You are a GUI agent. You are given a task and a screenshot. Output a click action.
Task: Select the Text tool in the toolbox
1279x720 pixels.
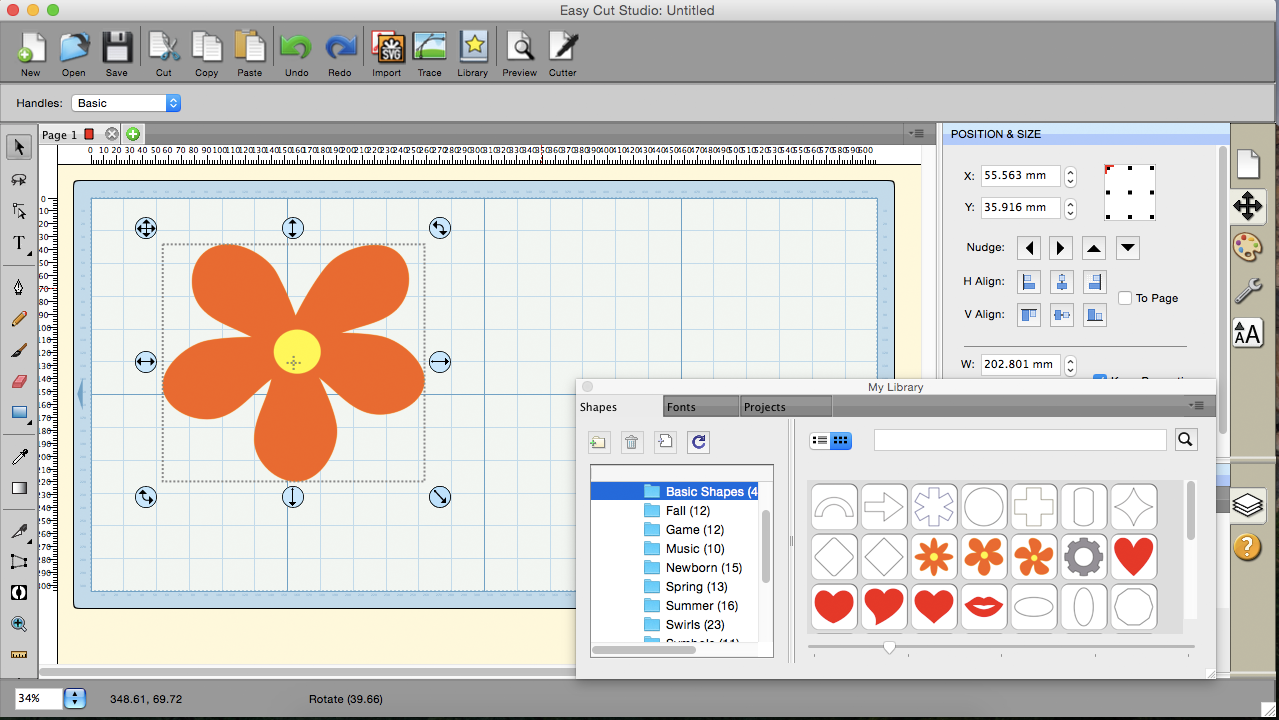(18, 243)
